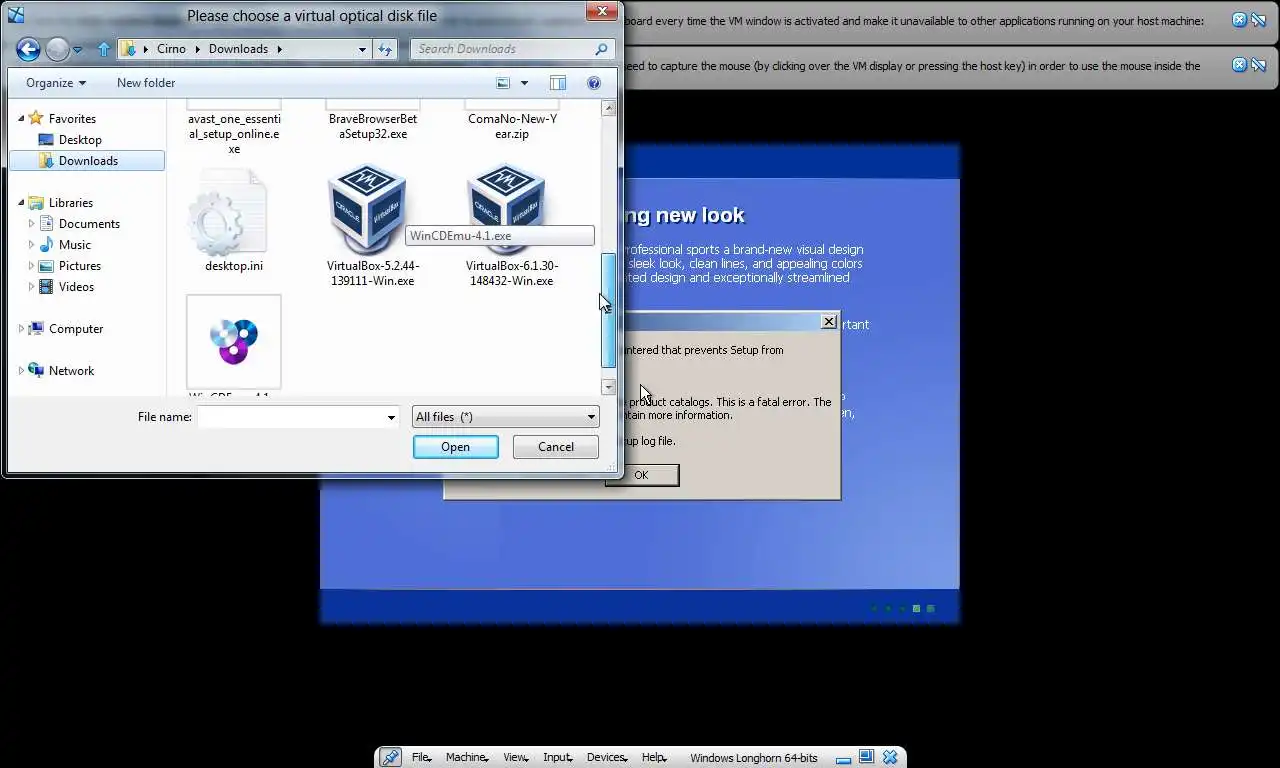Dismiss the keyboard capture notification

coord(1240,20)
